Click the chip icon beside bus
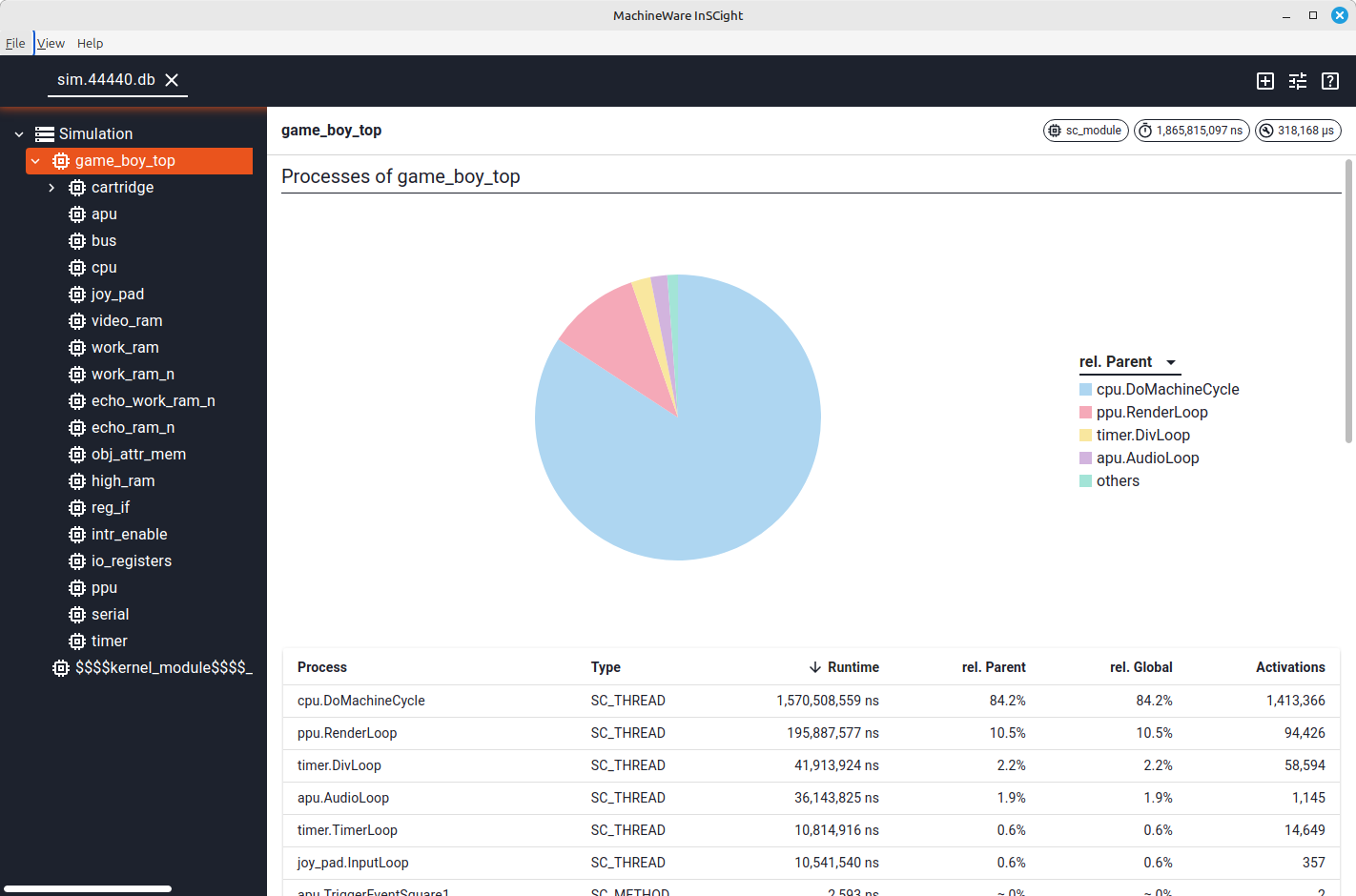Viewport: 1356px width, 896px height. pyautogui.click(x=77, y=241)
